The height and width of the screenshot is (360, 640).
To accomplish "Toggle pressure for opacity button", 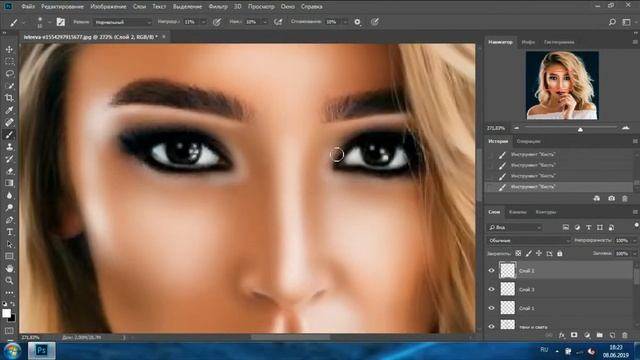I will tap(217, 22).
